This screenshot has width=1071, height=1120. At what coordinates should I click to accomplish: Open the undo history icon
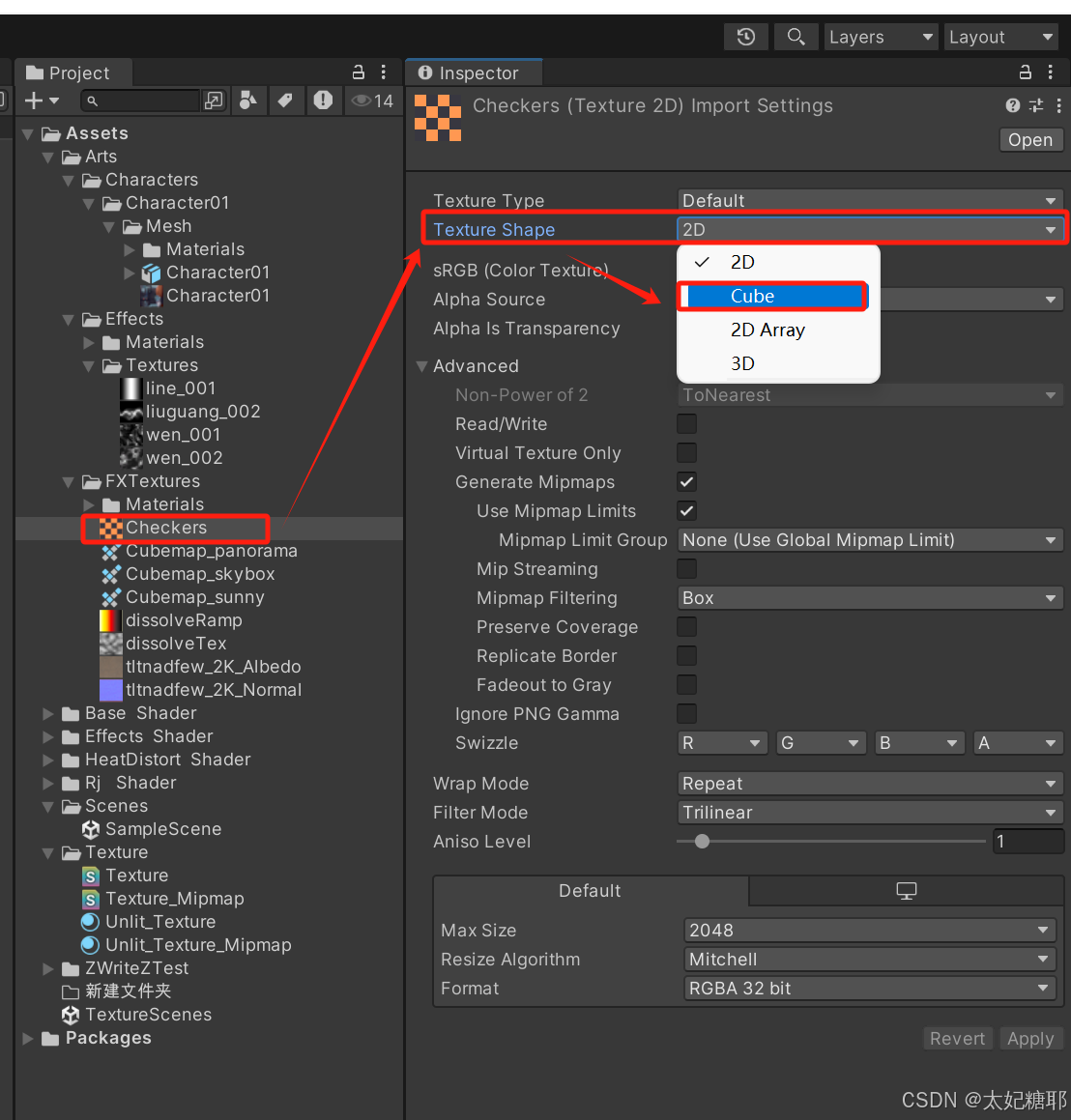click(746, 37)
